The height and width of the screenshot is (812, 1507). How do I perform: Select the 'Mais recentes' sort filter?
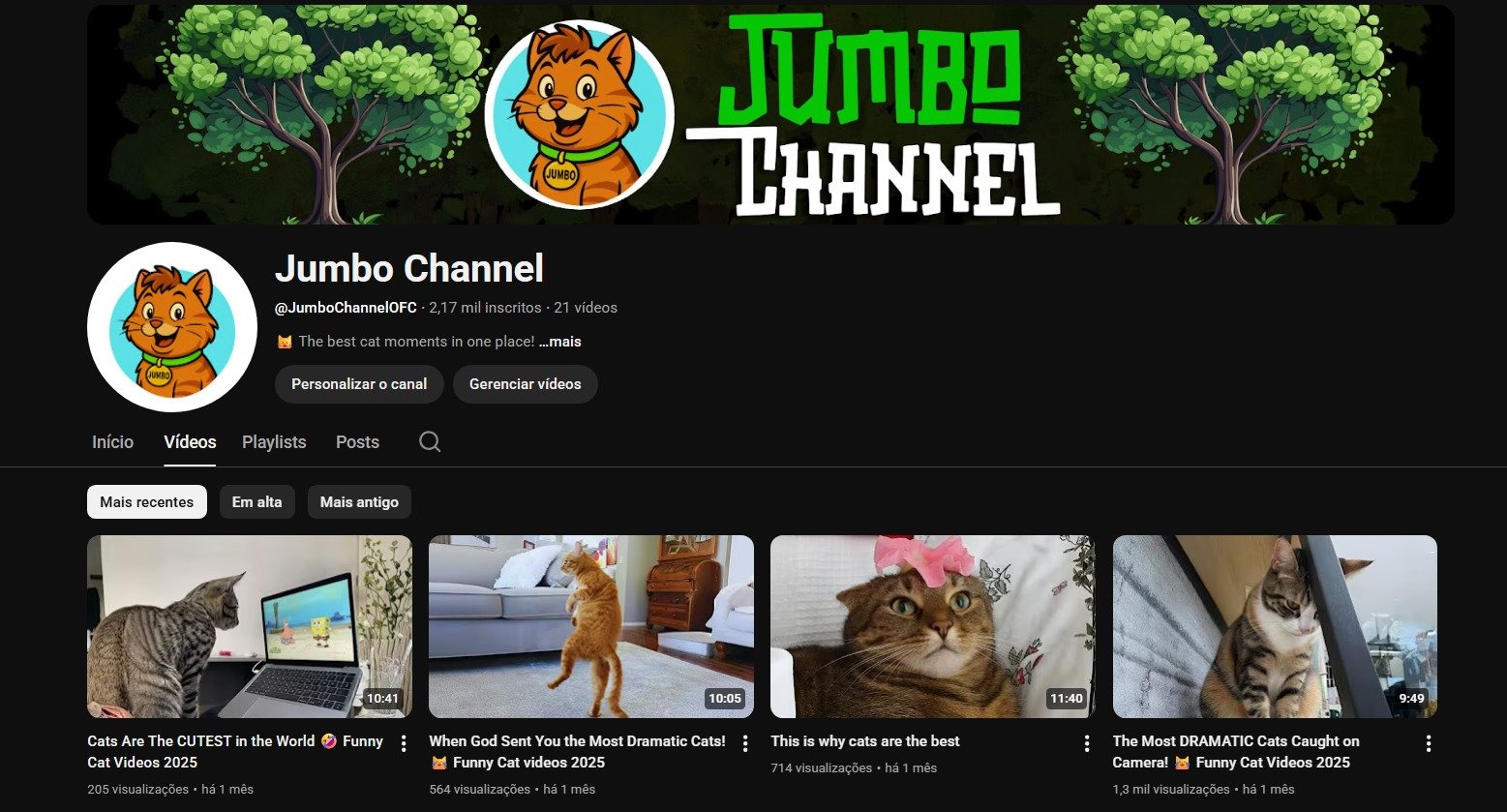tap(147, 502)
